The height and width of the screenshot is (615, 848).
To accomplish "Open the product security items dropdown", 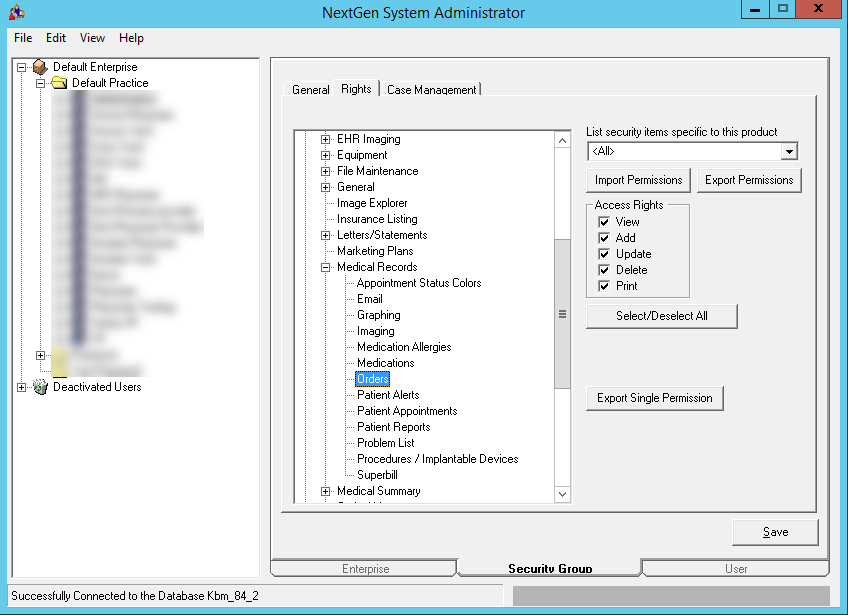I will [x=789, y=151].
